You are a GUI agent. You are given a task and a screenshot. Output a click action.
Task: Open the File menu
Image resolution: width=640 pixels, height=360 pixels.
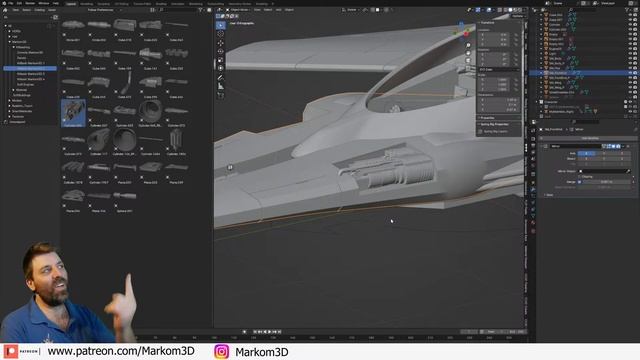point(11,3)
